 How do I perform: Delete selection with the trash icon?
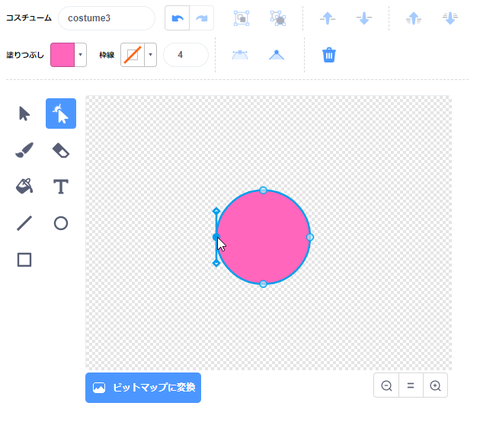point(329,55)
